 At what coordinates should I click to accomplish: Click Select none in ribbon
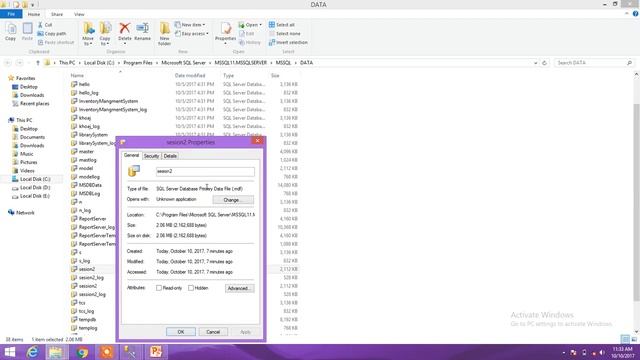click(x=284, y=33)
